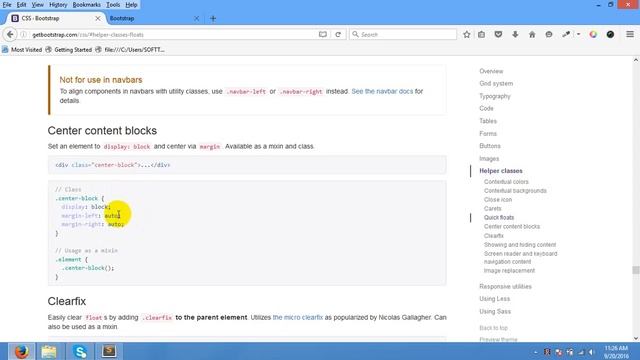Open the black circle extension icon
Screen dimensions: 640x360
pyautogui.click(x=610, y=35)
